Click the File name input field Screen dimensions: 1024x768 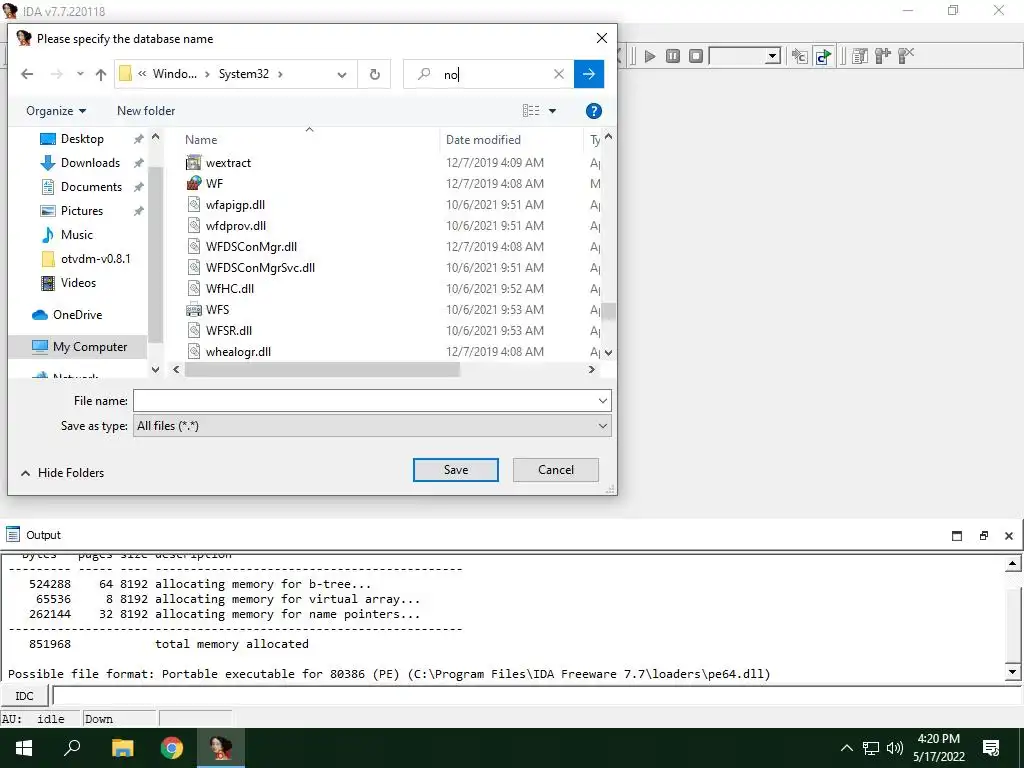[x=364, y=400]
